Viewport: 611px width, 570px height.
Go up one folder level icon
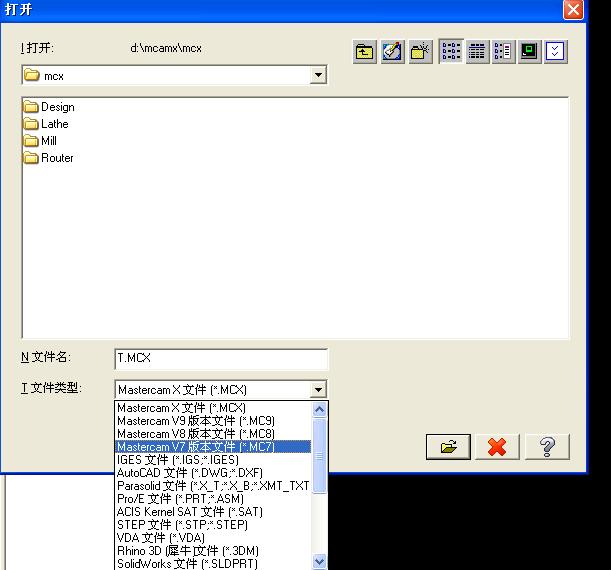(365, 51)
